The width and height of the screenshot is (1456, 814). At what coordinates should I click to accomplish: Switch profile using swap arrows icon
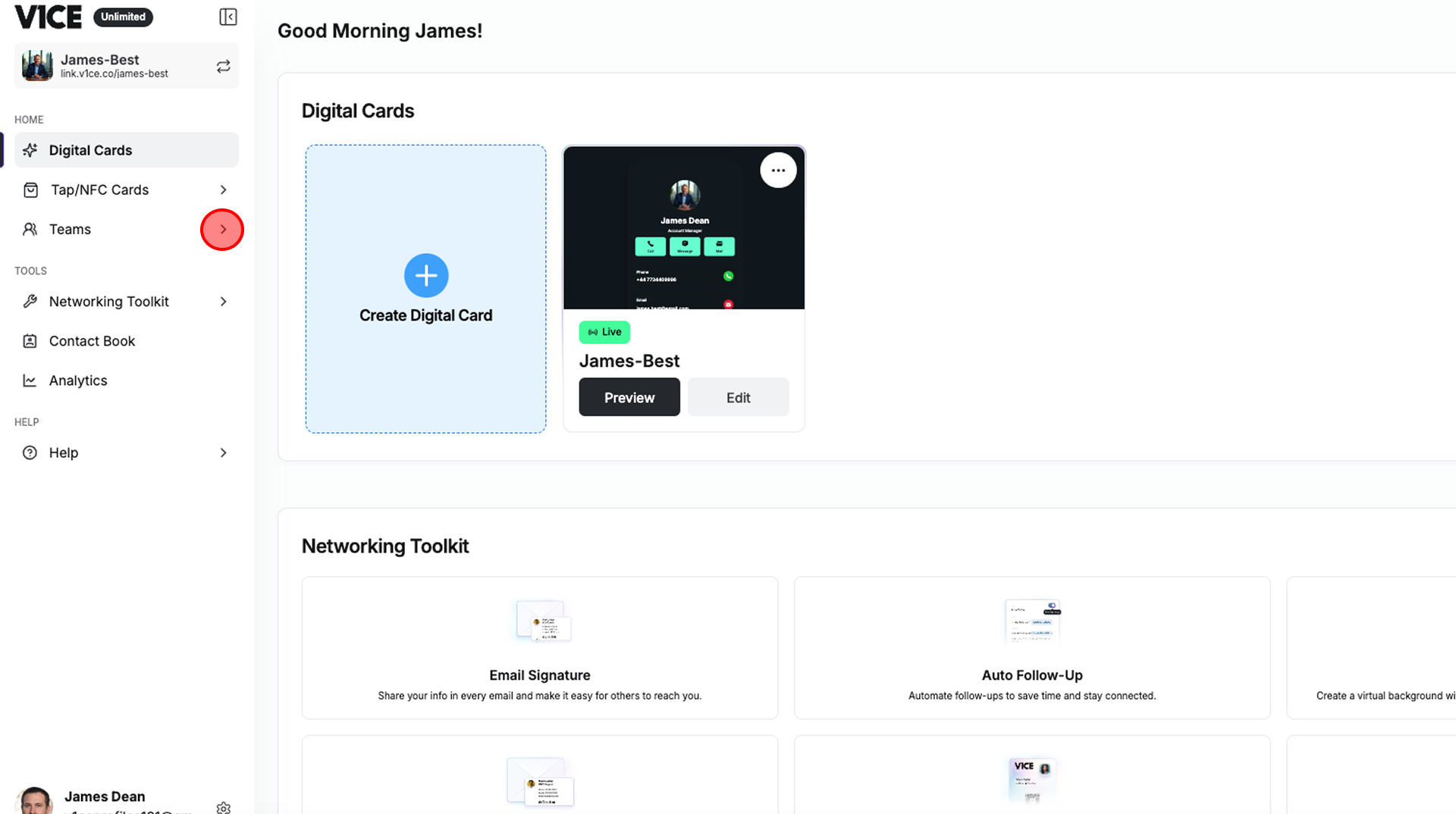tap(223, 67)
